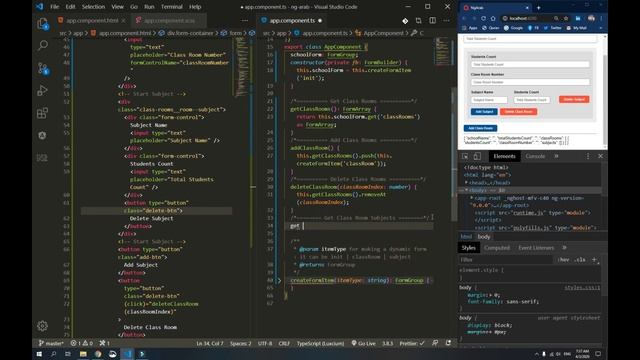Click the open changes icon in editor toolbar
This screenshot has height=360, width=640.
pyautogui.click(x=418, y=20)
